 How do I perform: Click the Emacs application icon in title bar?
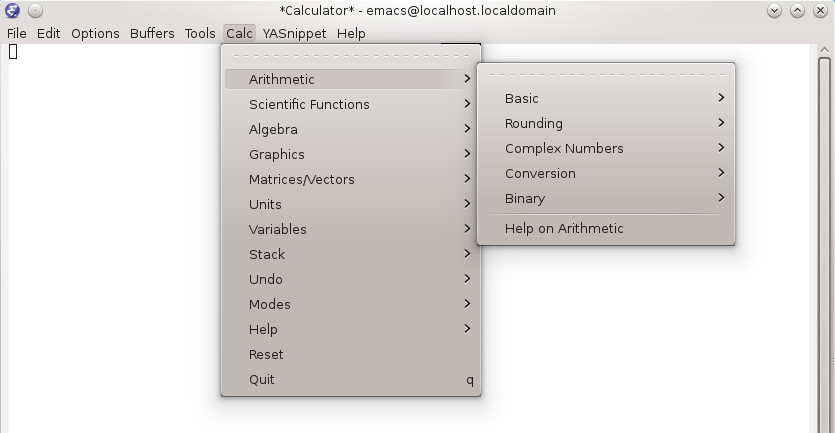(x=12, y=11)
